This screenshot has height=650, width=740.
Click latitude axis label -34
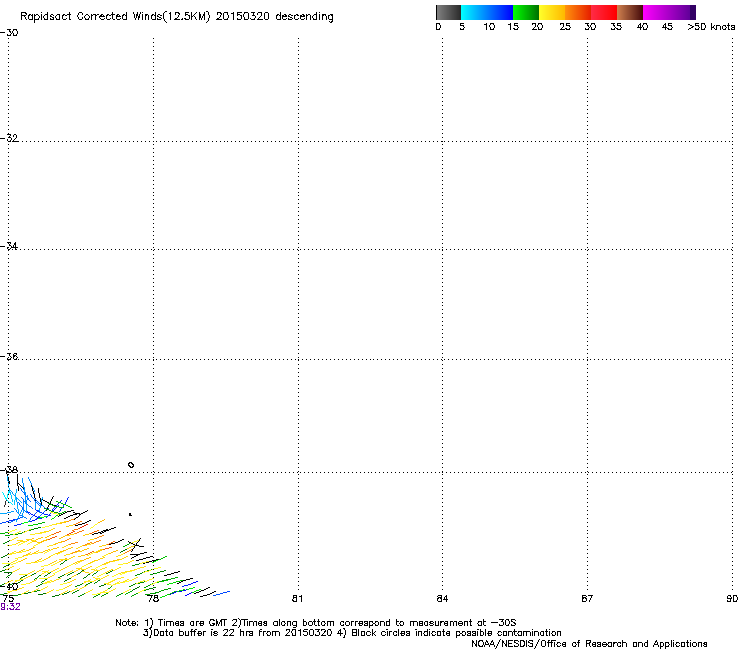click(x=9, y=246)
